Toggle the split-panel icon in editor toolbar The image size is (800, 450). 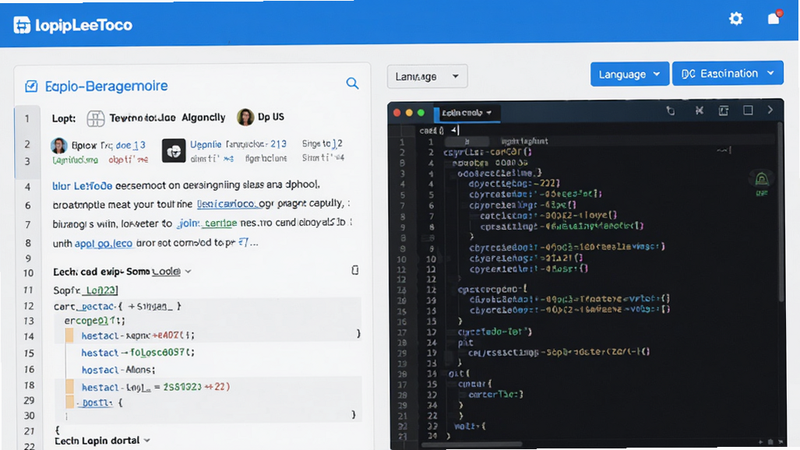point(723,110)
